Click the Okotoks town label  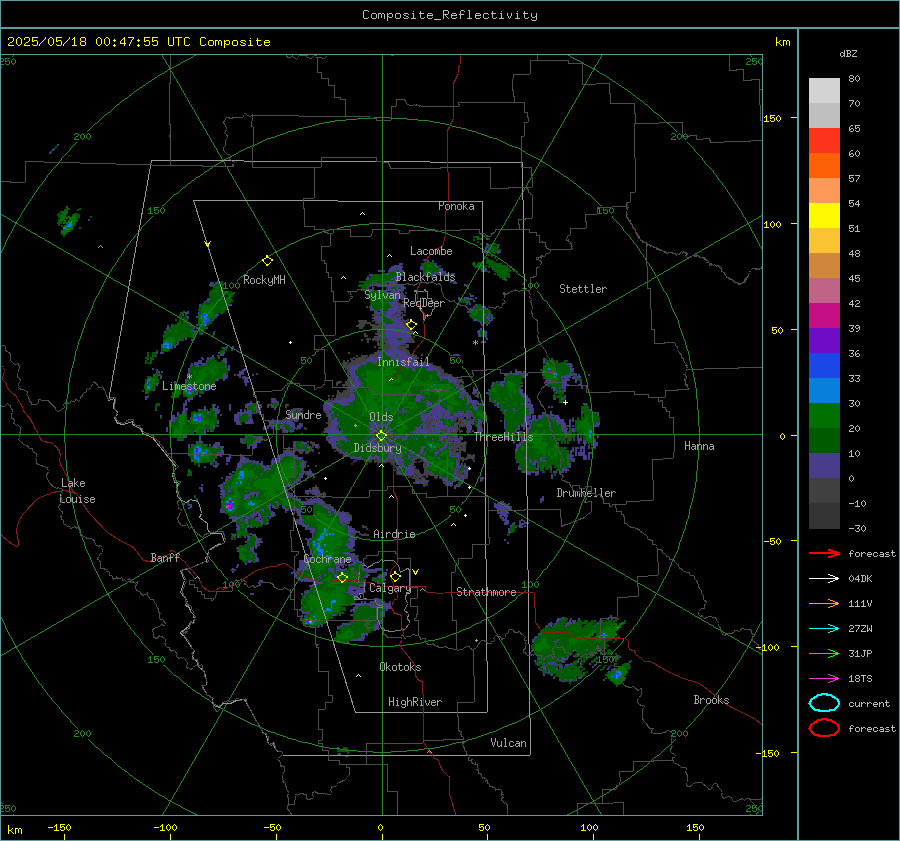(400, 667)
